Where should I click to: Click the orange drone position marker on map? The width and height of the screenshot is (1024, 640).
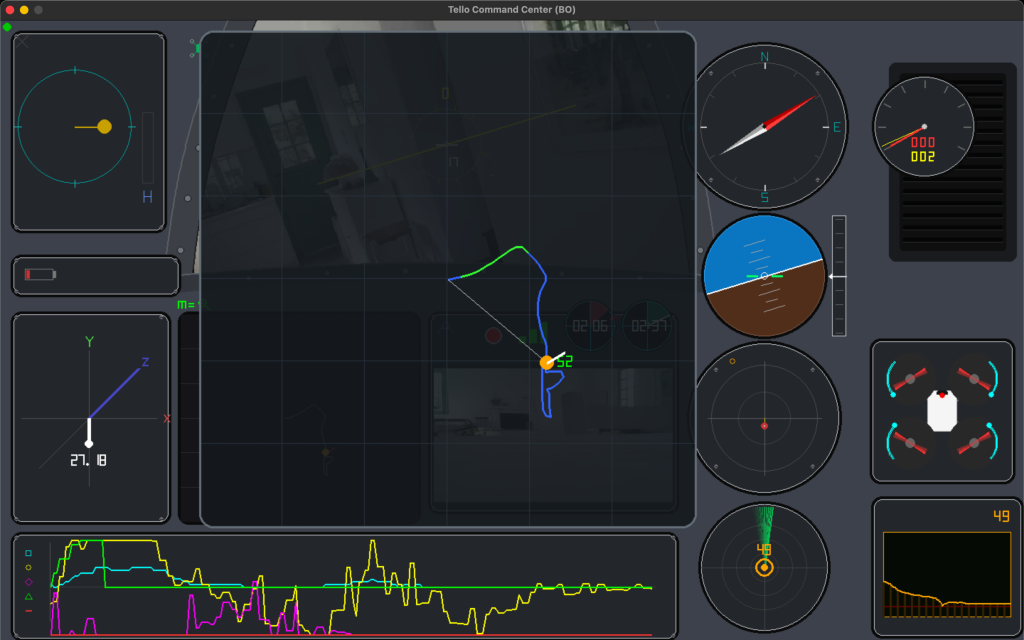point(547,362)
